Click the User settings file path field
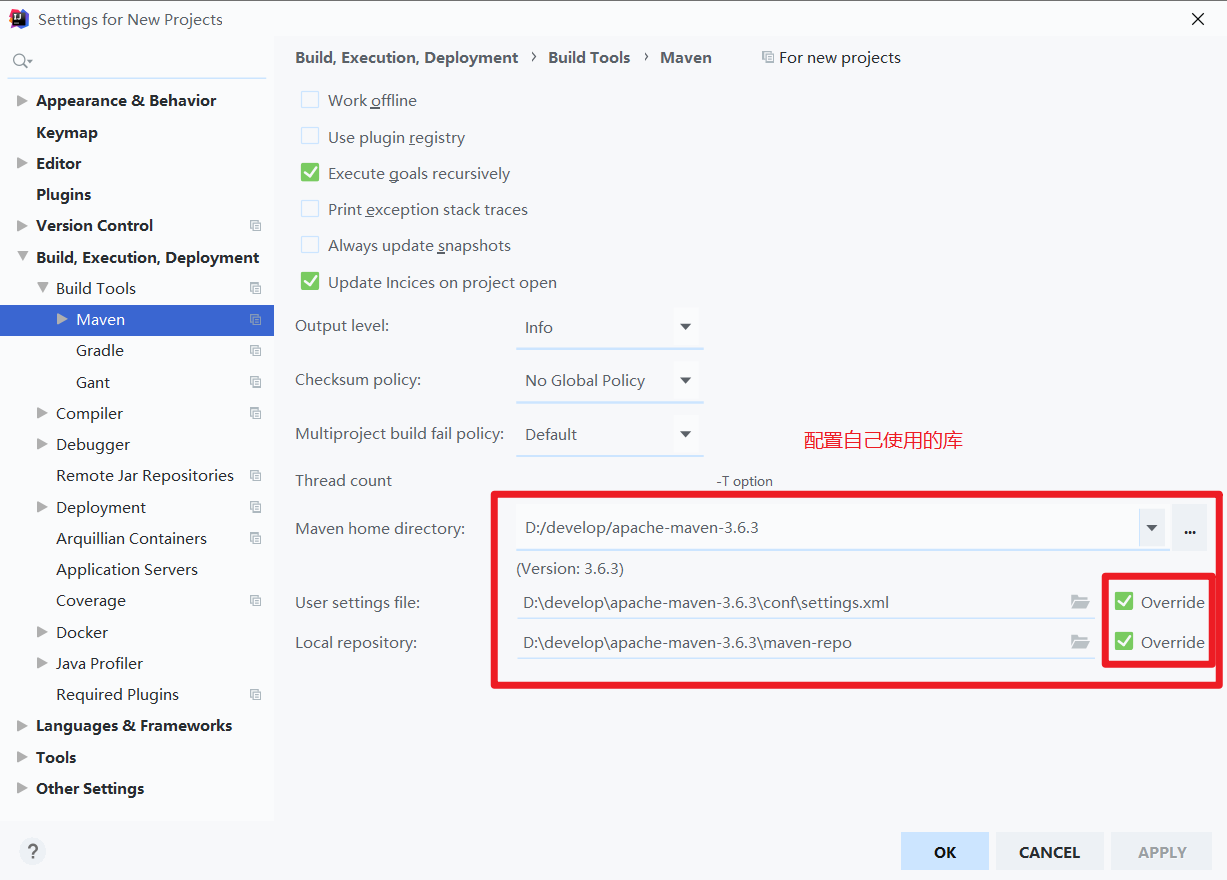 (x=805, y=602)
